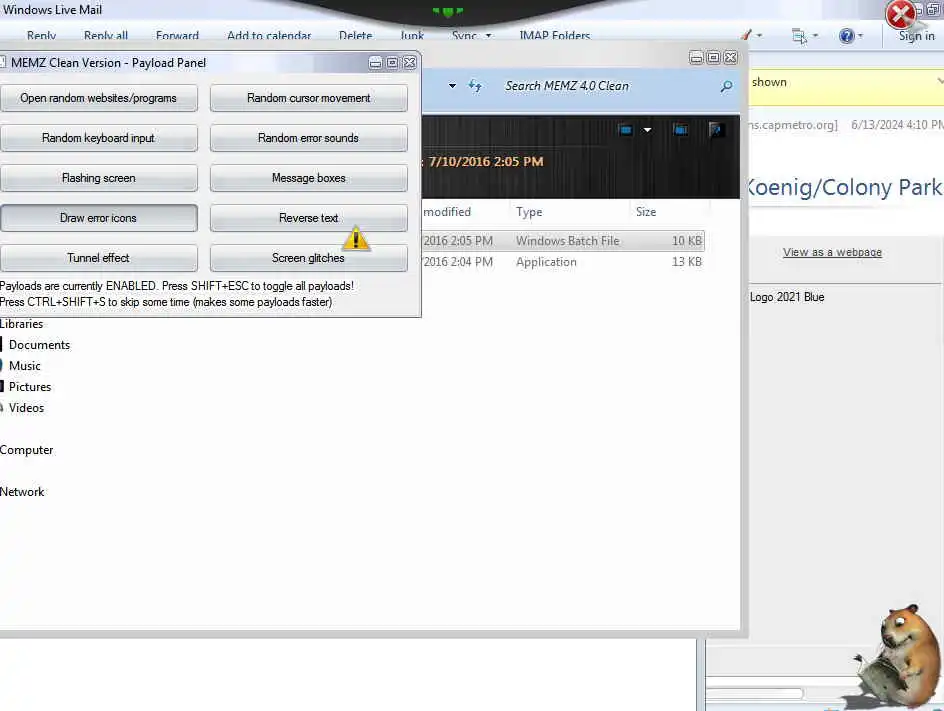The height and width of the screenshot is (711, 944).
Task: Toggle the Explorer preview pane icon
Action: point(680,129)
